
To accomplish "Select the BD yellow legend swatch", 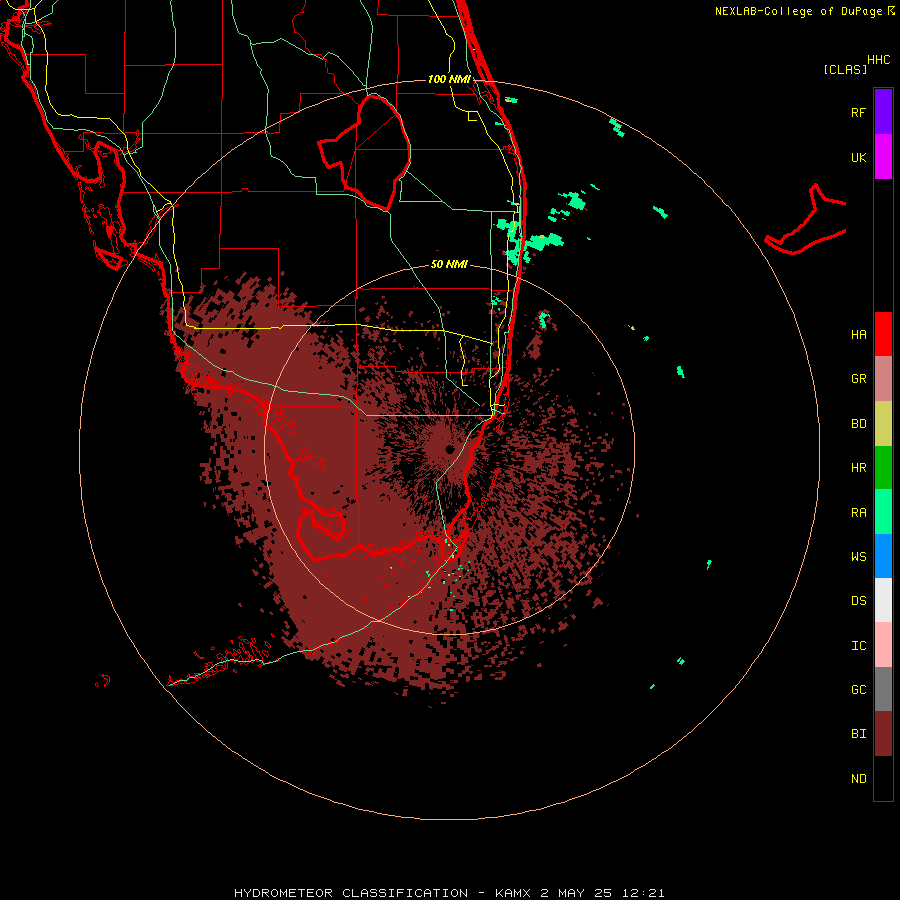I will (x=883, y=424).
